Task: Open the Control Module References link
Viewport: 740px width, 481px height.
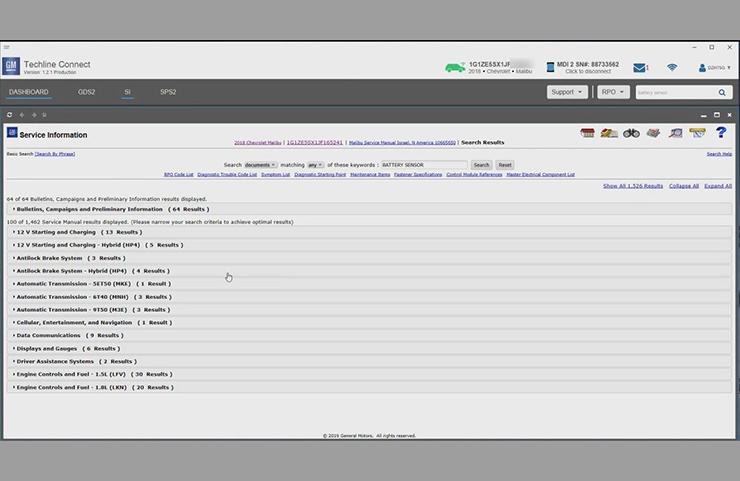Action: pos(474,175)
